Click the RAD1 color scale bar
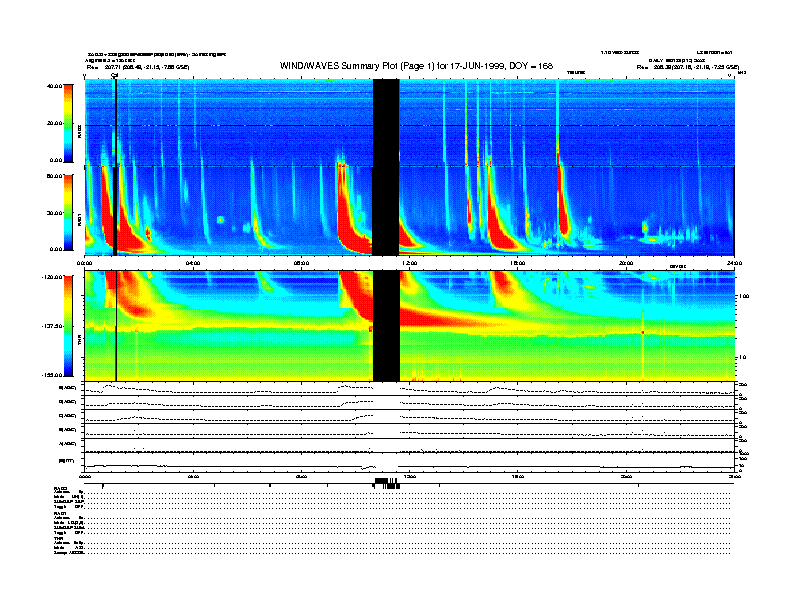The image size is (792, 612). point(68,212)
